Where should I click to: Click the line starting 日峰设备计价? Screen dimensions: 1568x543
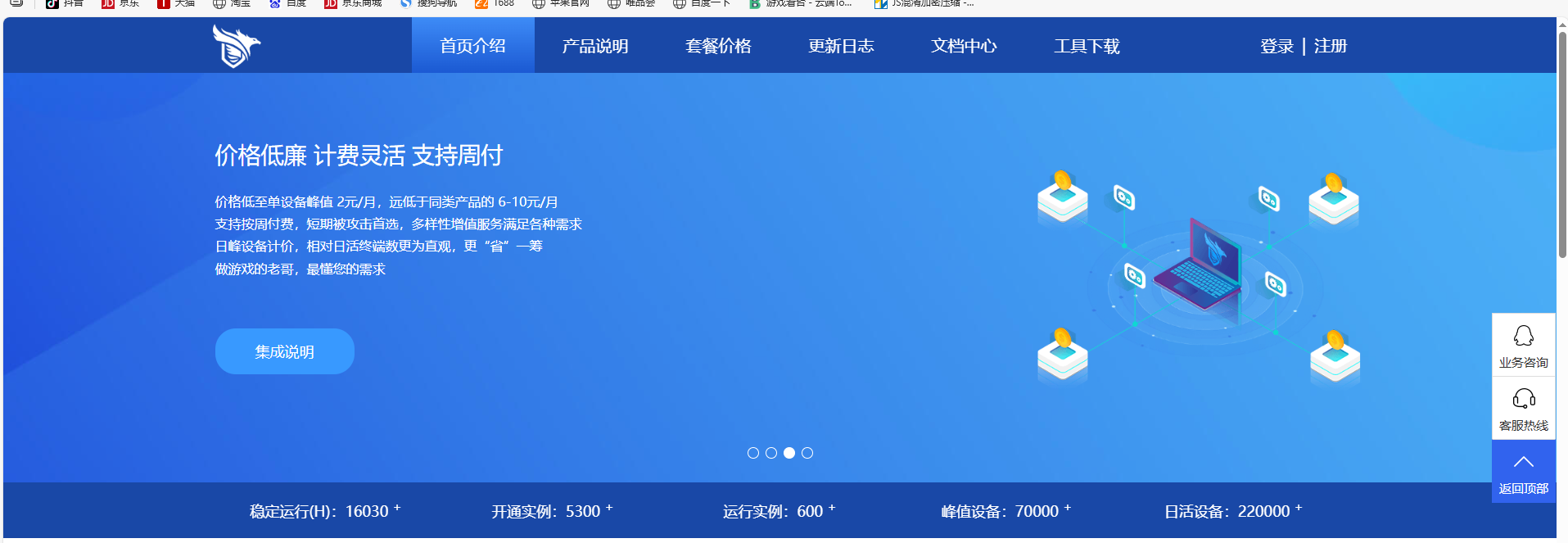point(379,246)
